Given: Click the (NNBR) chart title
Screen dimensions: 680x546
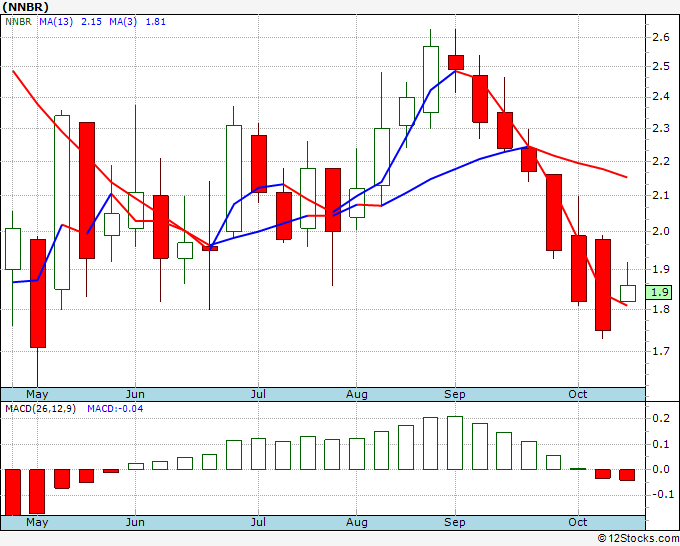Looking at the screenshot, I should pos(26,7).
